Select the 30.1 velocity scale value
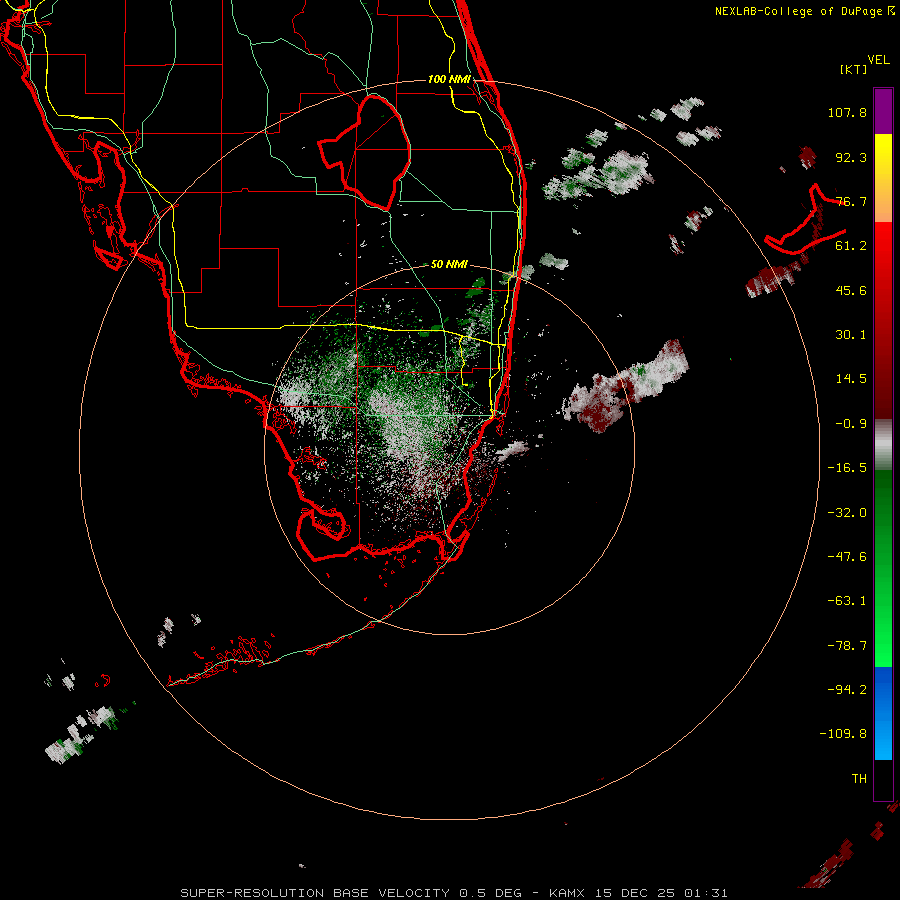The height and width of the screenshot is (900, 900). [x=851, y=335]
